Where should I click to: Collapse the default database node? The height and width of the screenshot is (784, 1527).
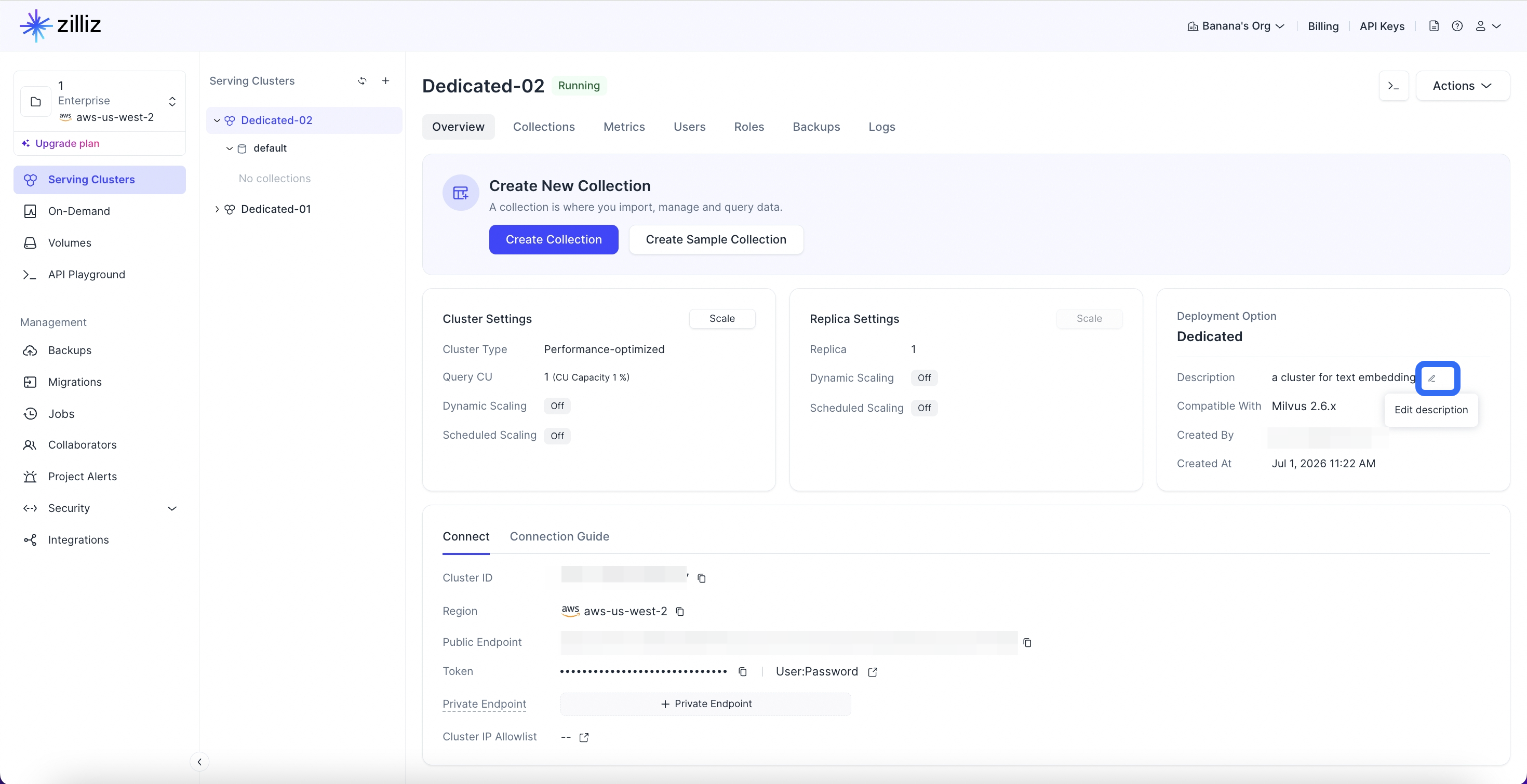229,148
